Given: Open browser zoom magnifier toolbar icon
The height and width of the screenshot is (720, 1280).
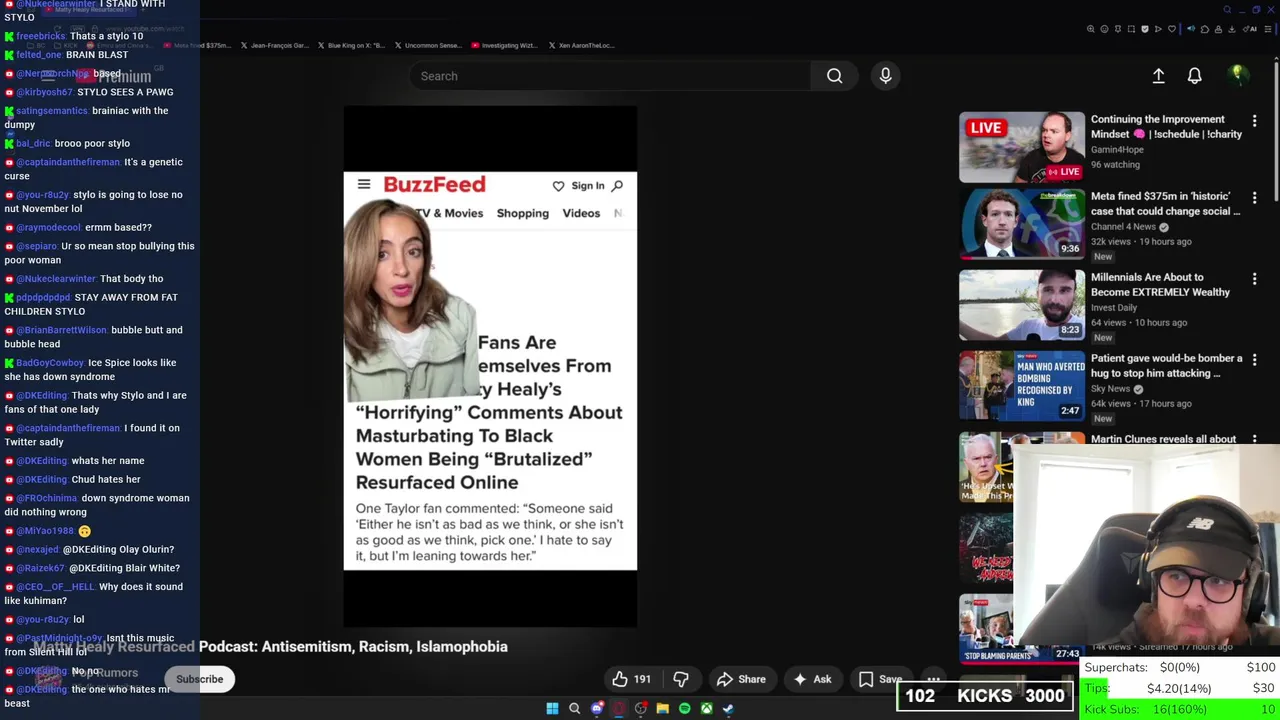Looking at the screenshot, I should 1091,29.
